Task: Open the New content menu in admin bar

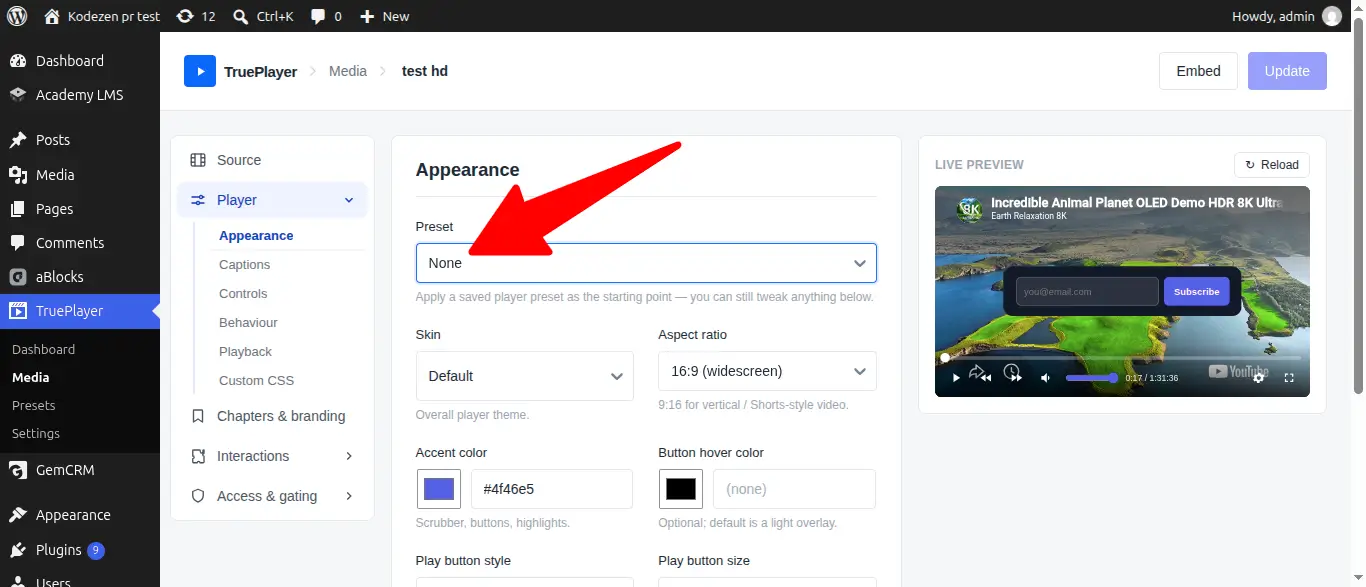Action: coord(384,16)
